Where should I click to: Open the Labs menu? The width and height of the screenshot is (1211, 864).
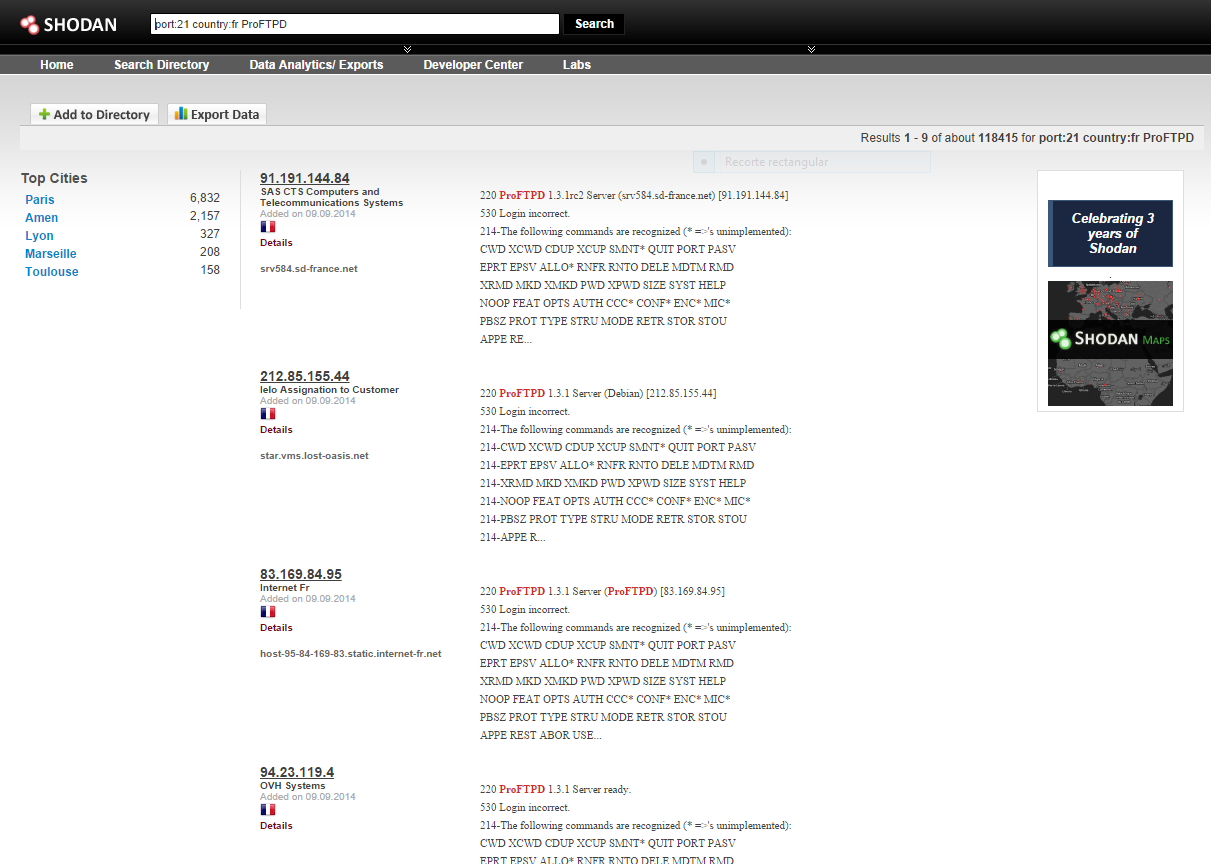(x=577, y=65)
